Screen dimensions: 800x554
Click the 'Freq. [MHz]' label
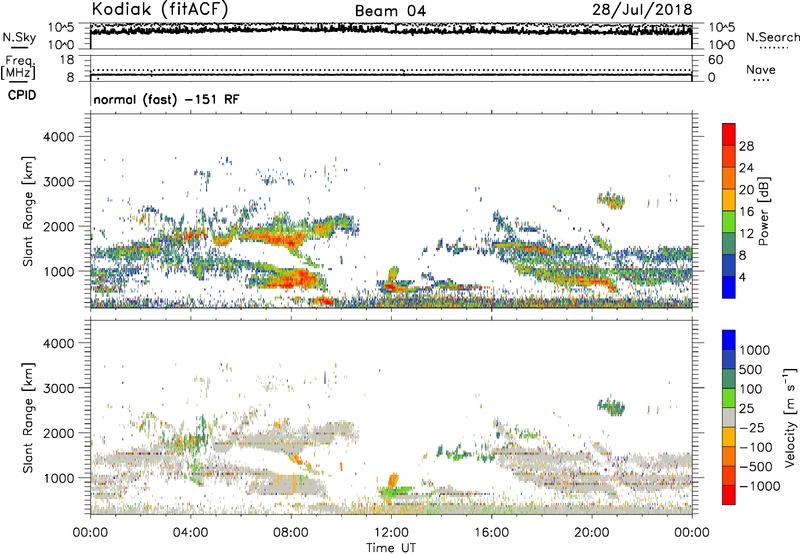click(x=18, y=67)
